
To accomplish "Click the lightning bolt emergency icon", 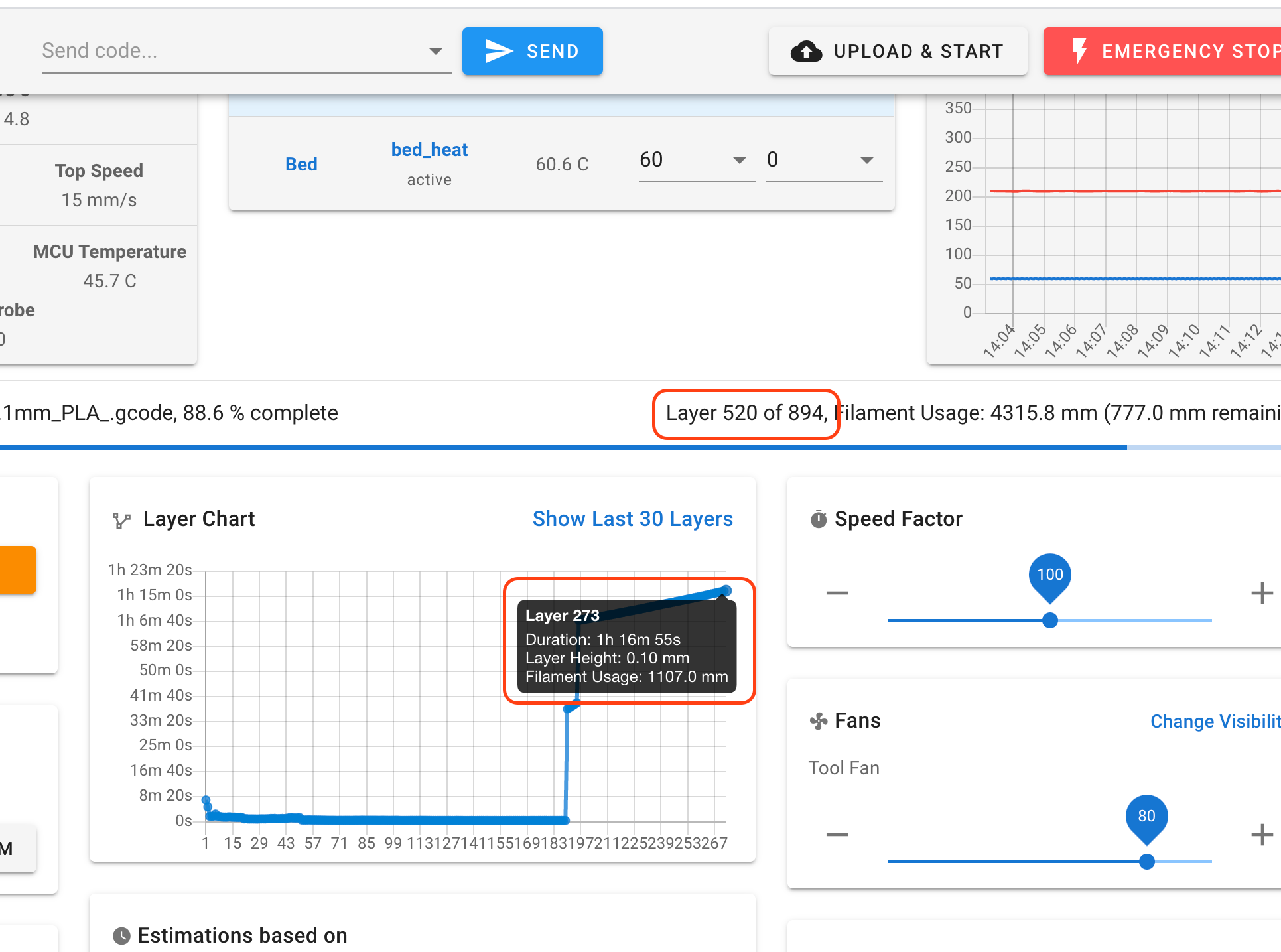I will 1080,50.
